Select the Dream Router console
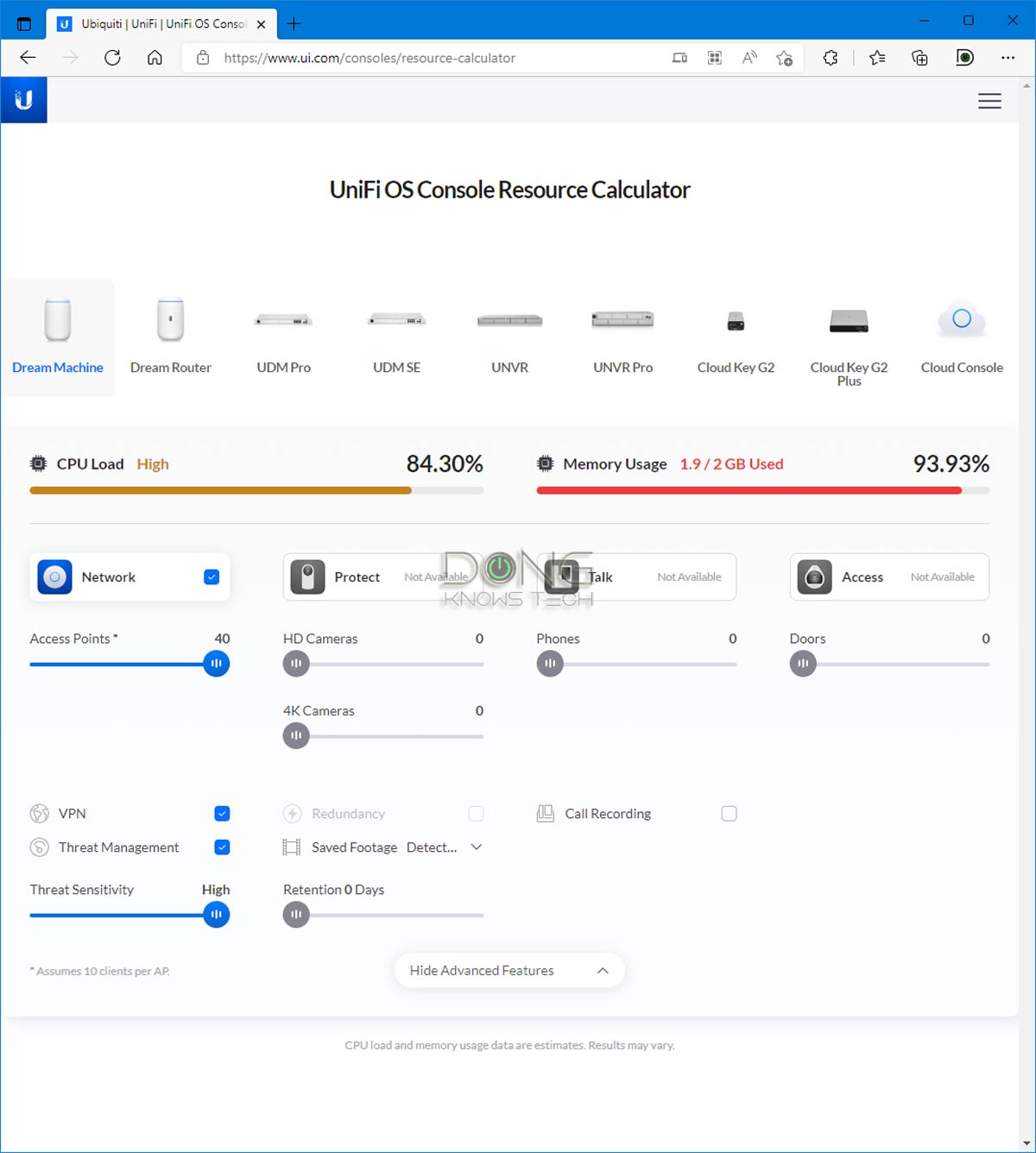The width and height of the screenshot is (1036, 1153). (171, 337)
